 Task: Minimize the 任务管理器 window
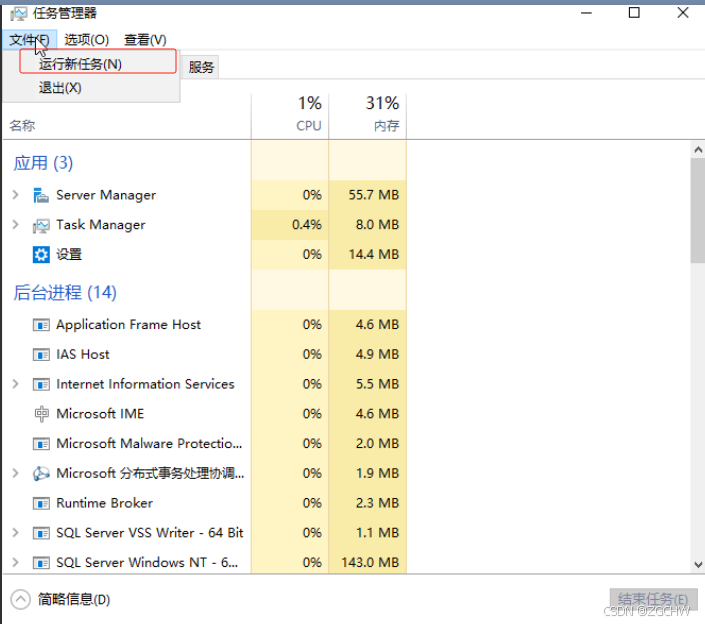[x=586, y=13]
